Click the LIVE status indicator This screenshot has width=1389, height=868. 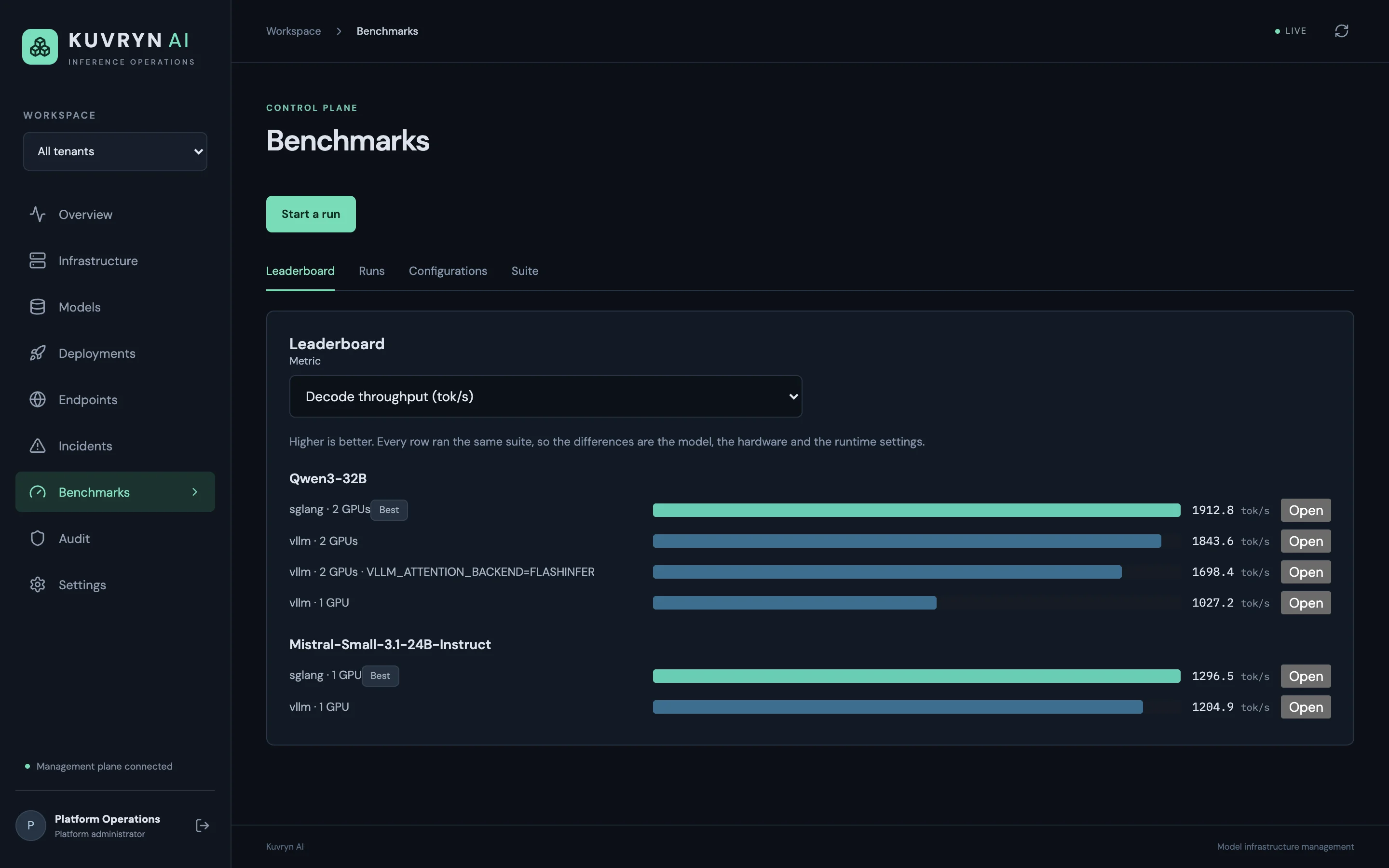pos(1290,31)
